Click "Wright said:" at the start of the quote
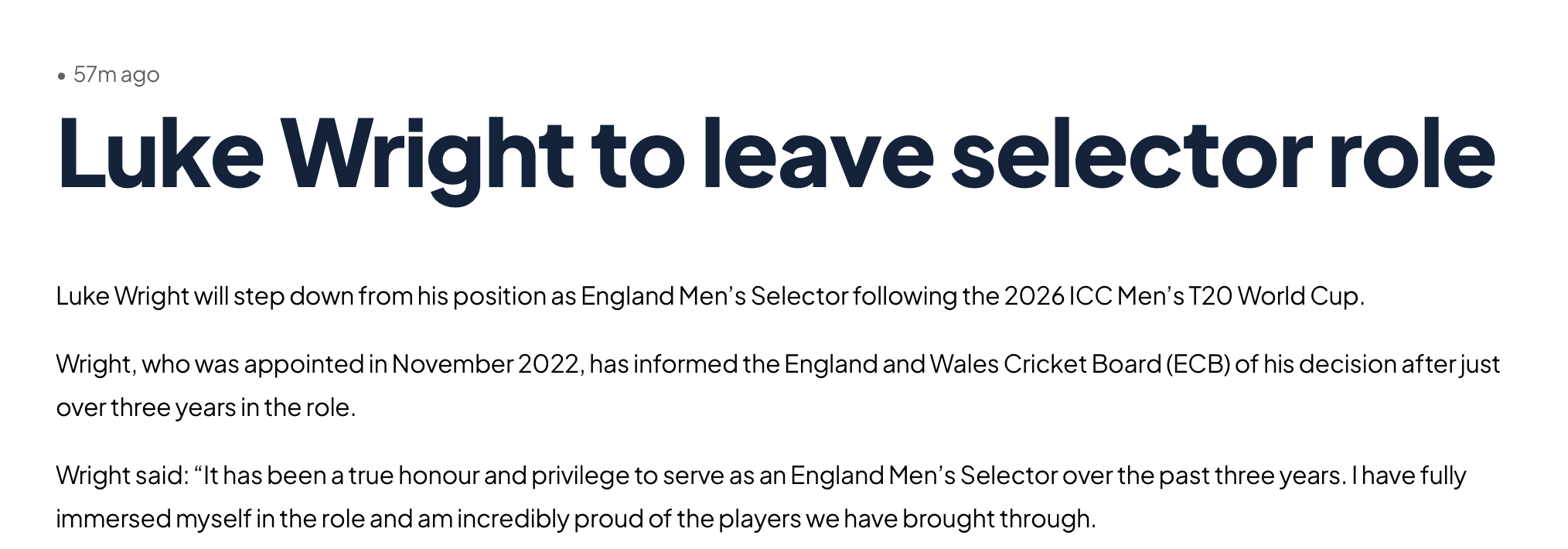1568x549 pixels. 122,476
